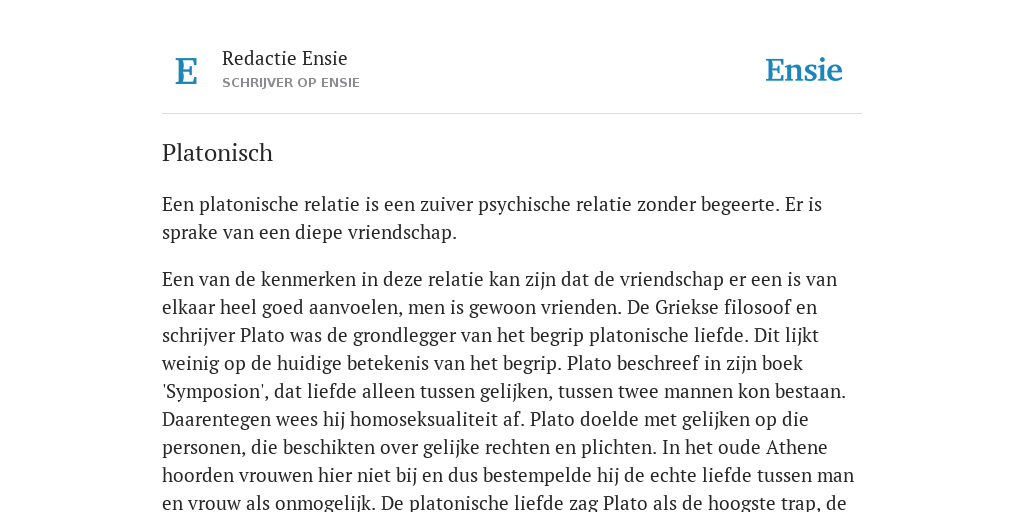Click the Redactie Ensie author name
Screen dimensions: 1024x512
coord(285,58)
